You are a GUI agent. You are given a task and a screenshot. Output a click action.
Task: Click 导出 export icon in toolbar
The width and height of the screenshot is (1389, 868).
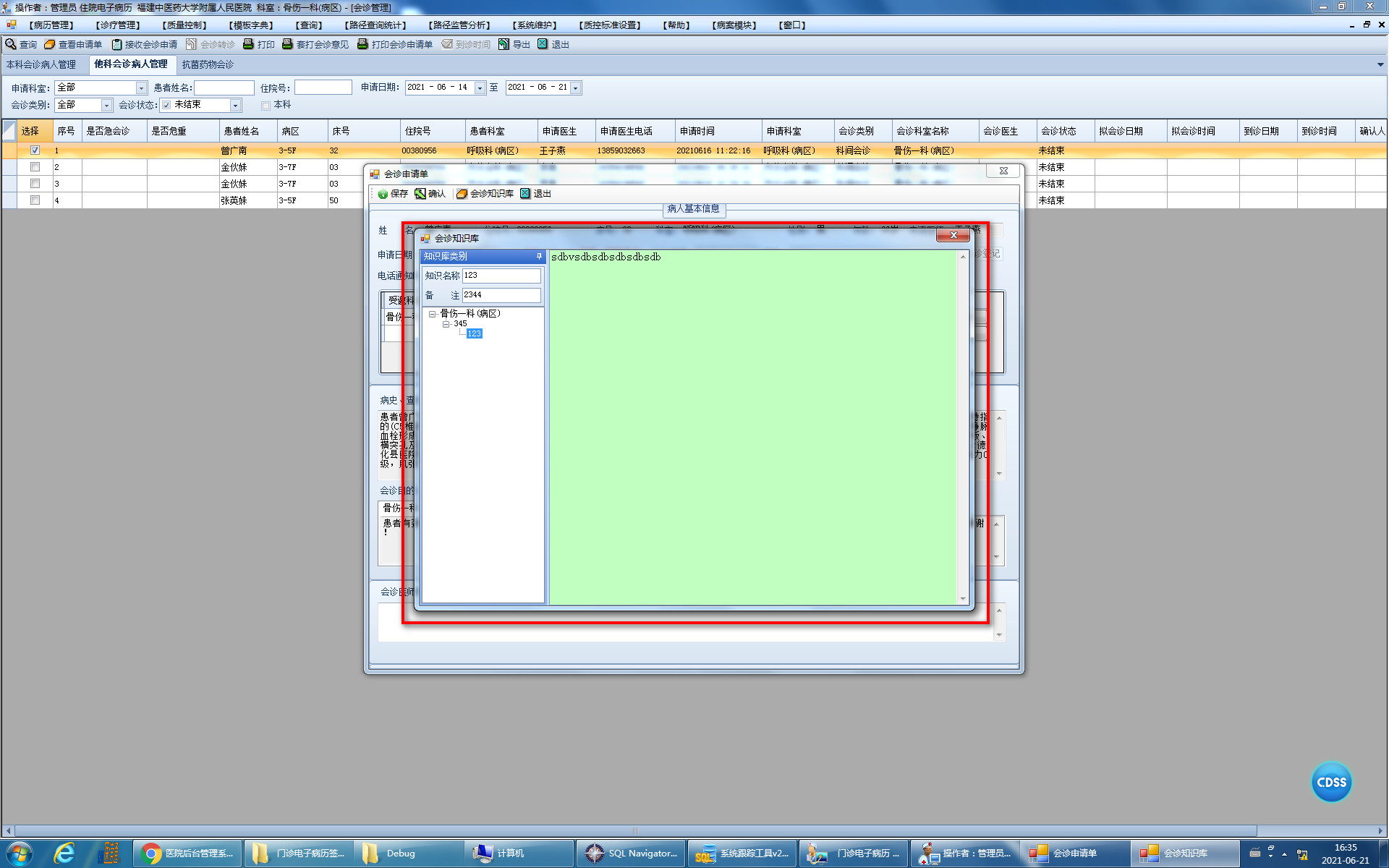[x=504, y=44]
